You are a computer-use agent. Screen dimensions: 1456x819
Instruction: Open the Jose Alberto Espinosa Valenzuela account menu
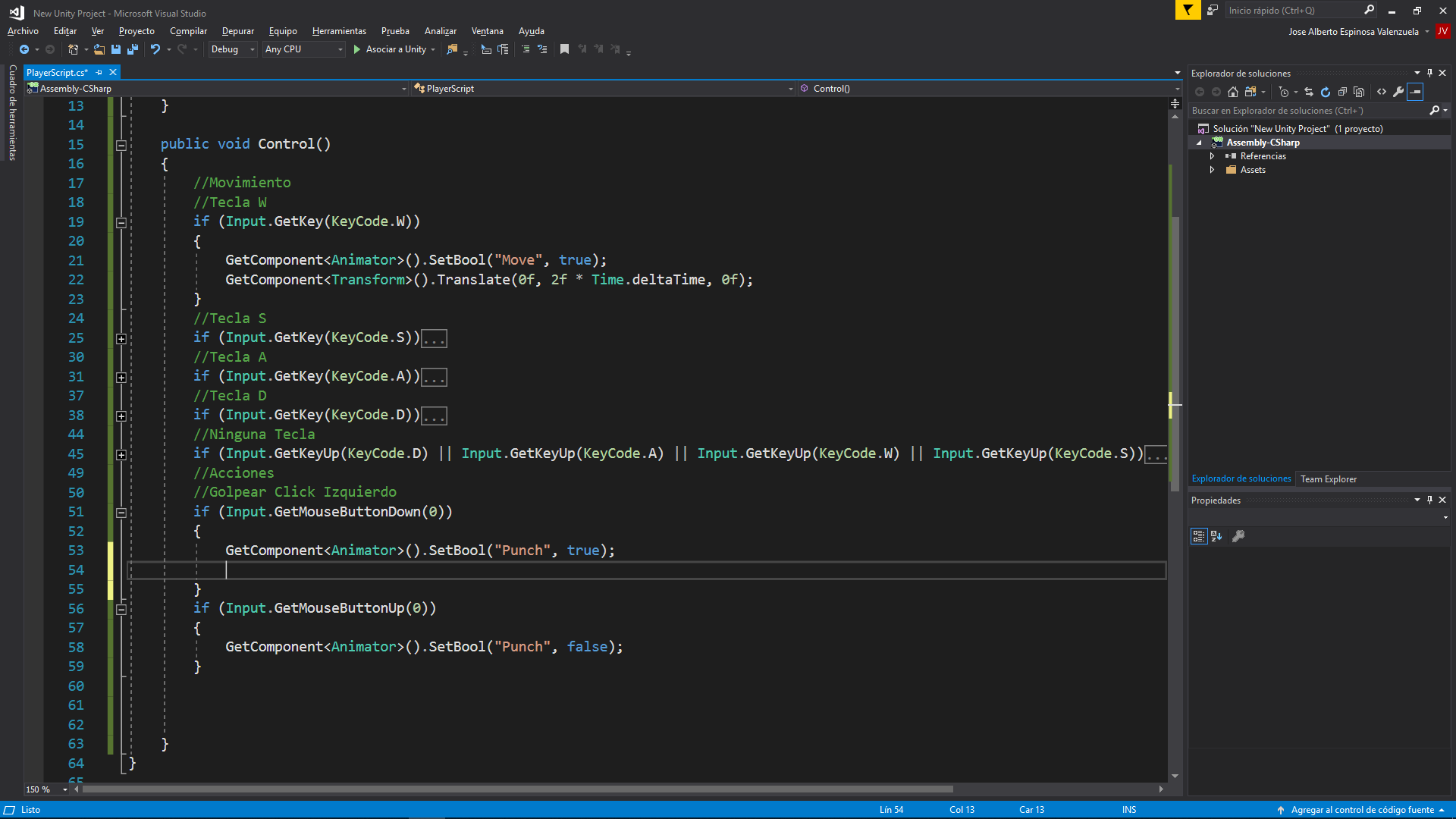pos(1359,32)
